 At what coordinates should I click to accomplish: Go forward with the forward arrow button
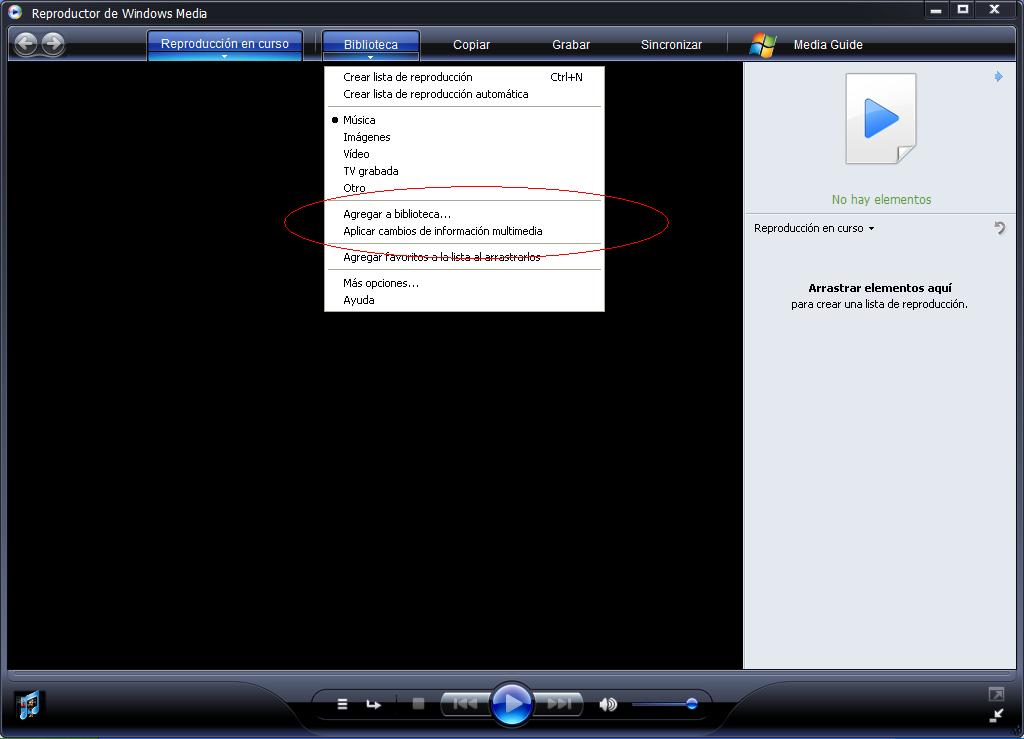pyautogui.click(x=53, y=44)
